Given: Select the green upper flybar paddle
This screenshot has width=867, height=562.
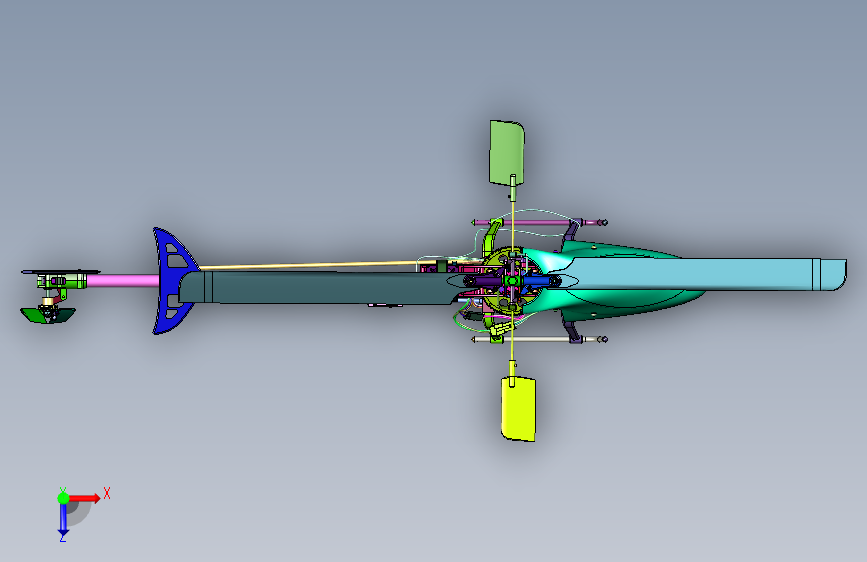Looking at the screenshot, I should click(x=506, y=153).
